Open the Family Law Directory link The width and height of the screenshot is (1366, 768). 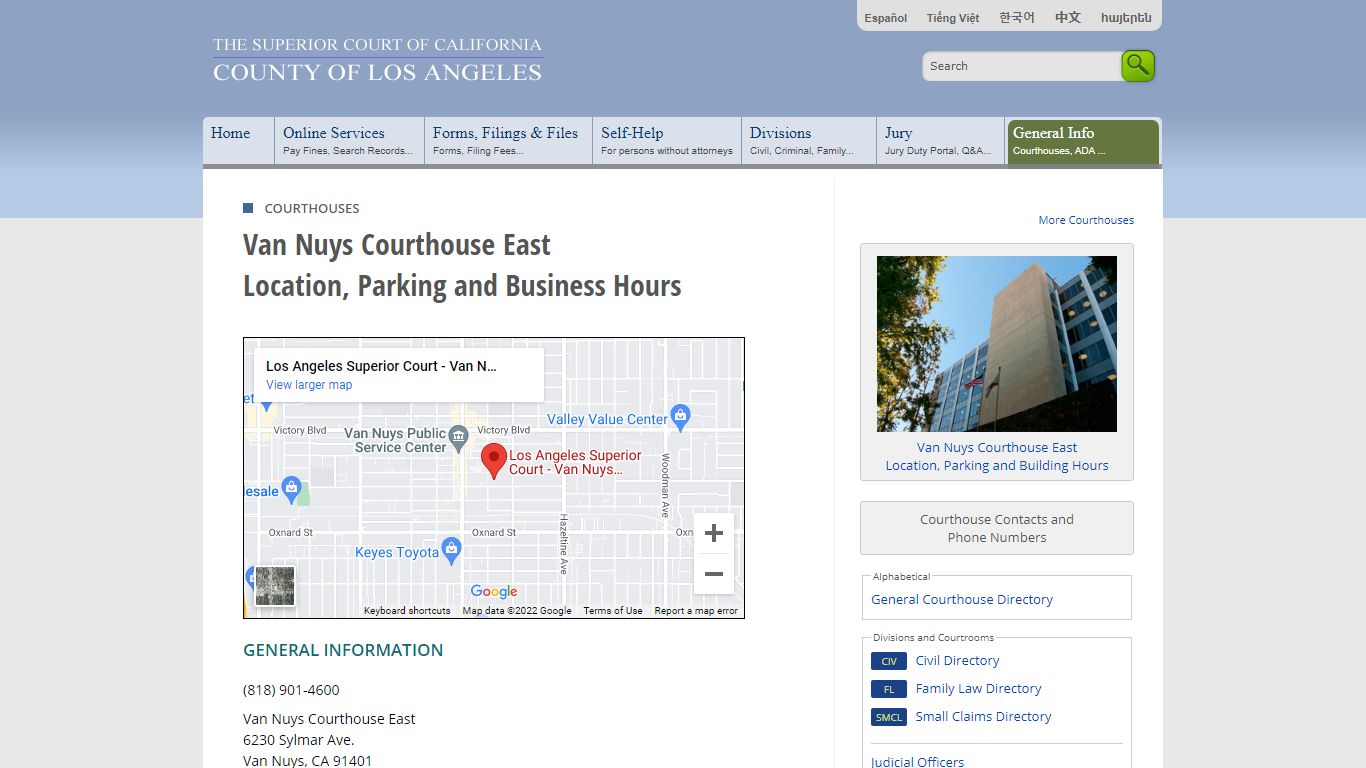978,689
